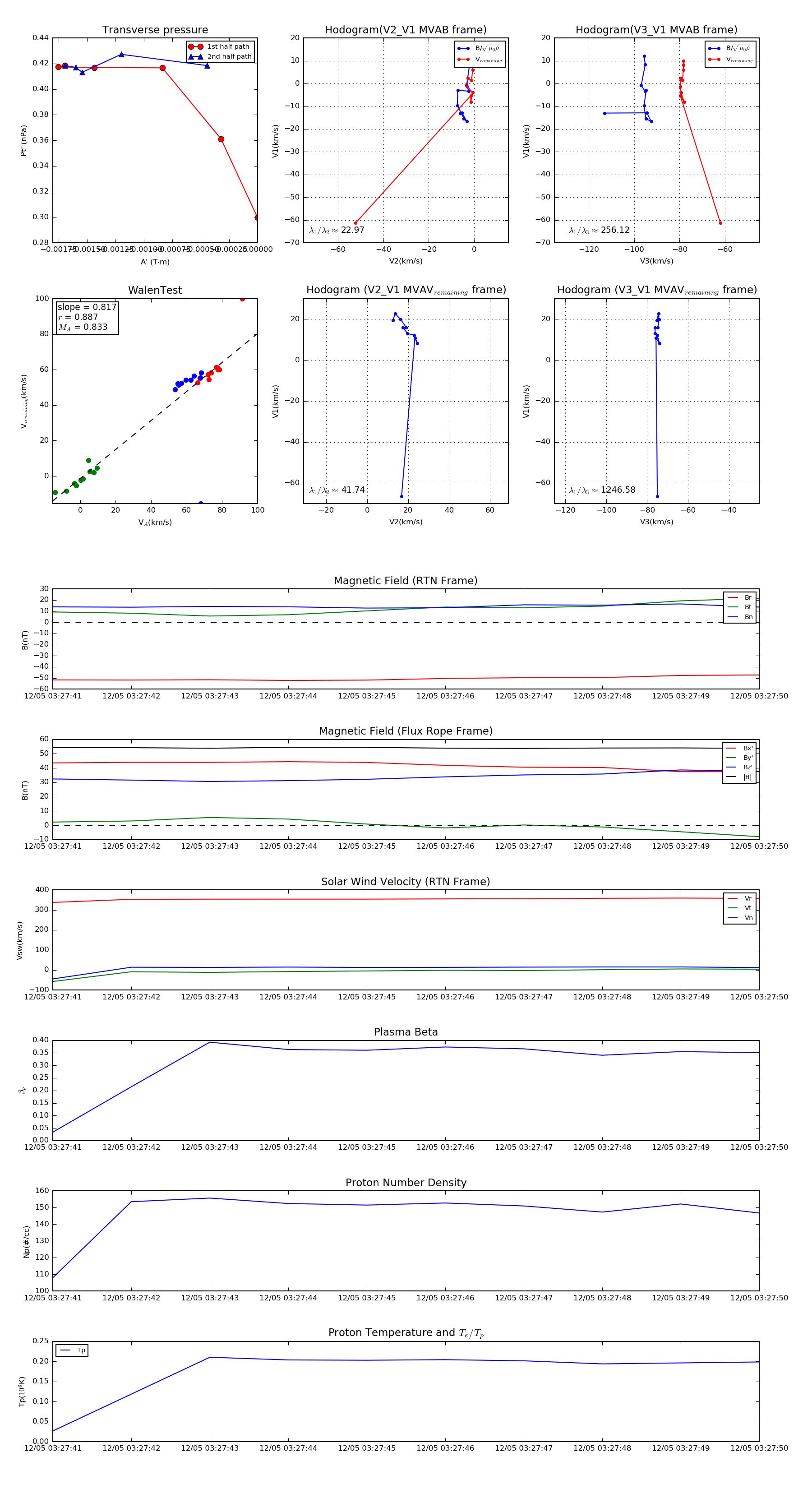812x1489 pixels.
Task: Click the red endpoint near V2 −52 in the V2_V1 MVAB hodogram
Action: 355,223
